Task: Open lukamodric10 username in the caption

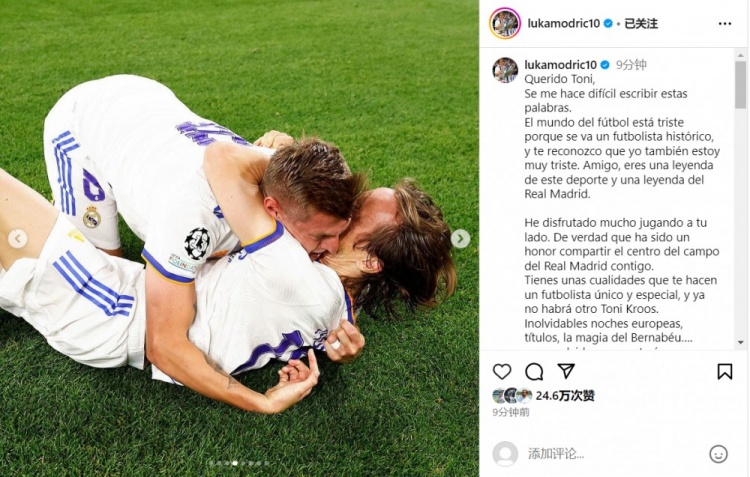Action: click(560, 65)
